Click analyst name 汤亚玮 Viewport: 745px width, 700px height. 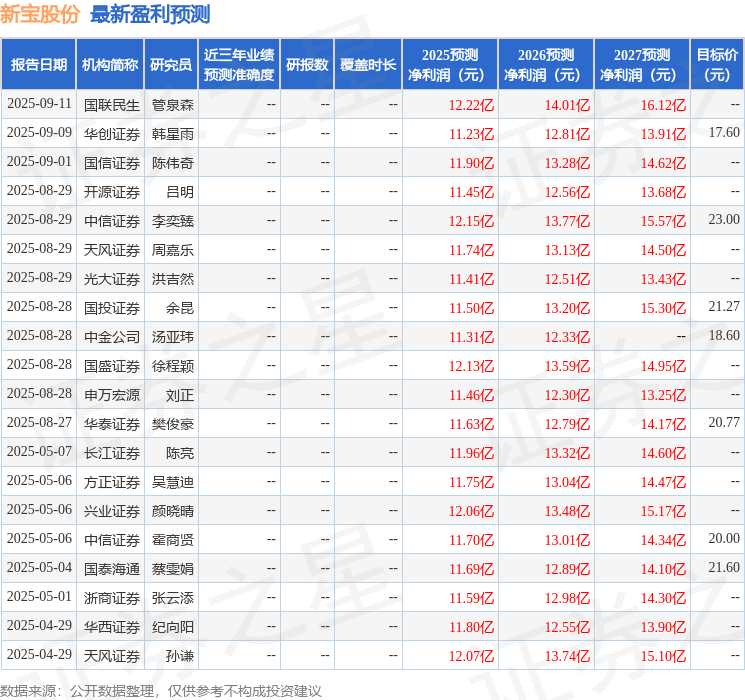point(172,336)
